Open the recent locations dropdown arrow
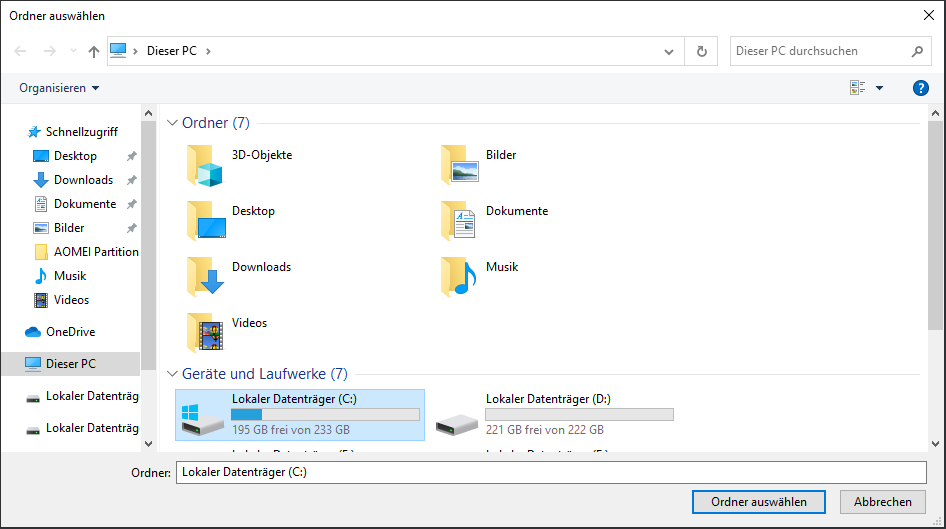This screenshot has width=946, height=529. point(73,51)
